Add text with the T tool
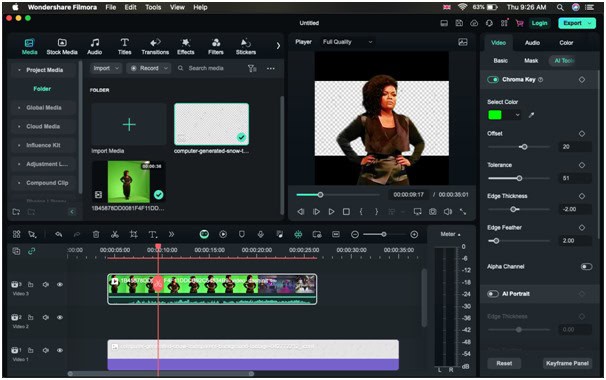The width and height of the screenshot is (606, 380). coord(153,234)
